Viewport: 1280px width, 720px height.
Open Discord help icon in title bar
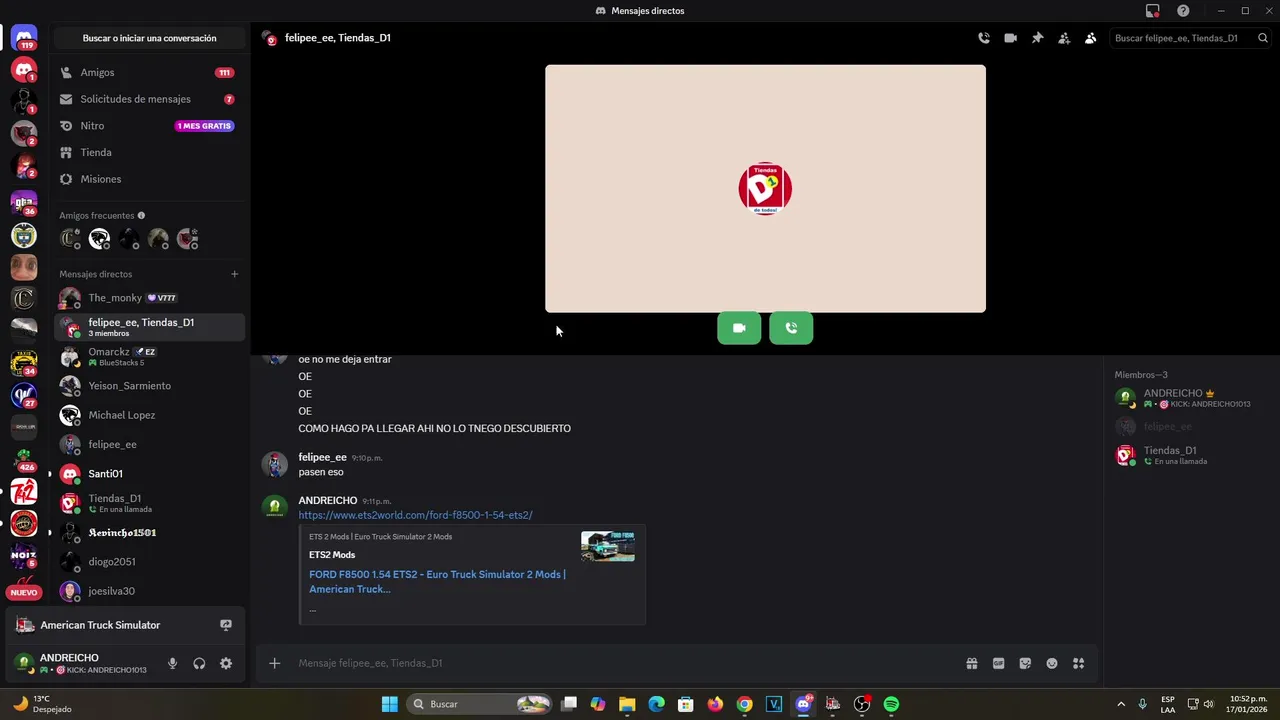[x=1183, y=11]
